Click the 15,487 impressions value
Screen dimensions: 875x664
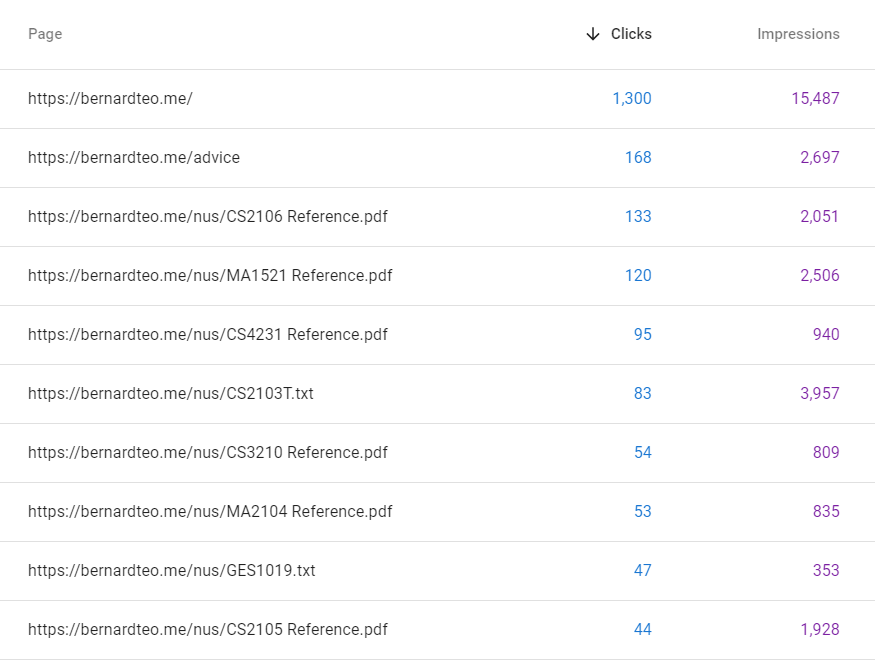(815, 99)
